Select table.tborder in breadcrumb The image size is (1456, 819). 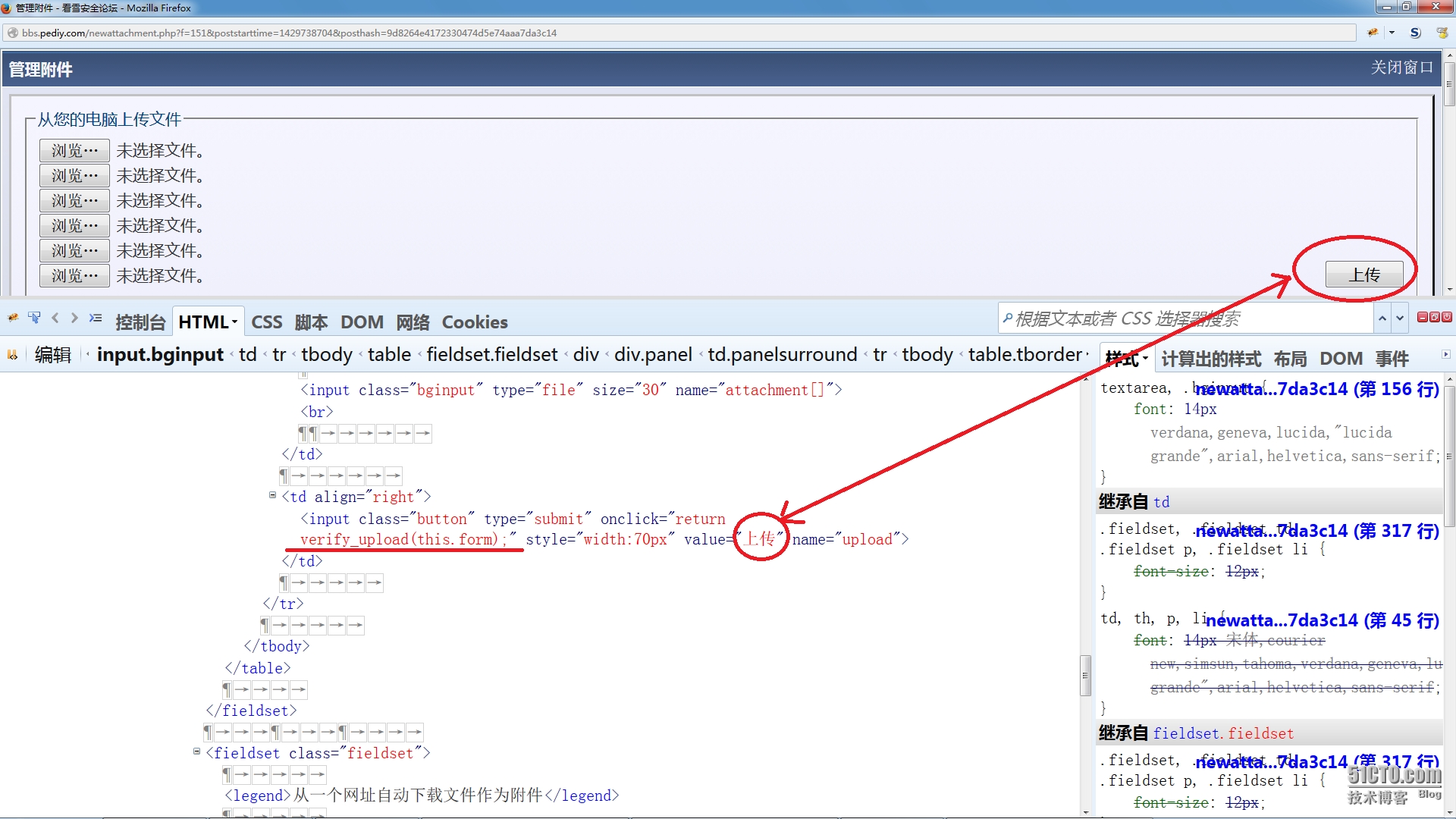point(1025,355)
